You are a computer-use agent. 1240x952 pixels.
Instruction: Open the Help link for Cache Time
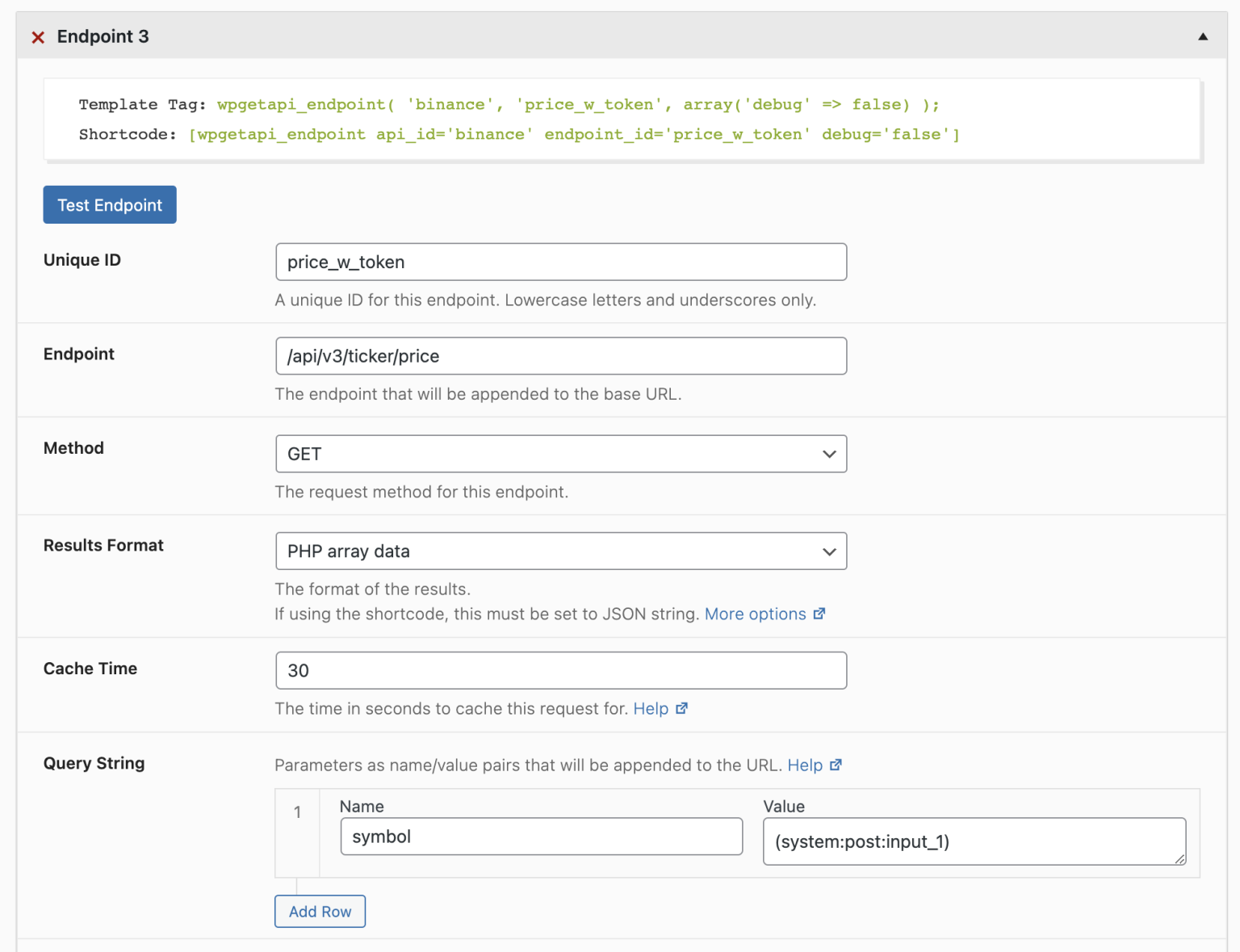pos(651,708)
